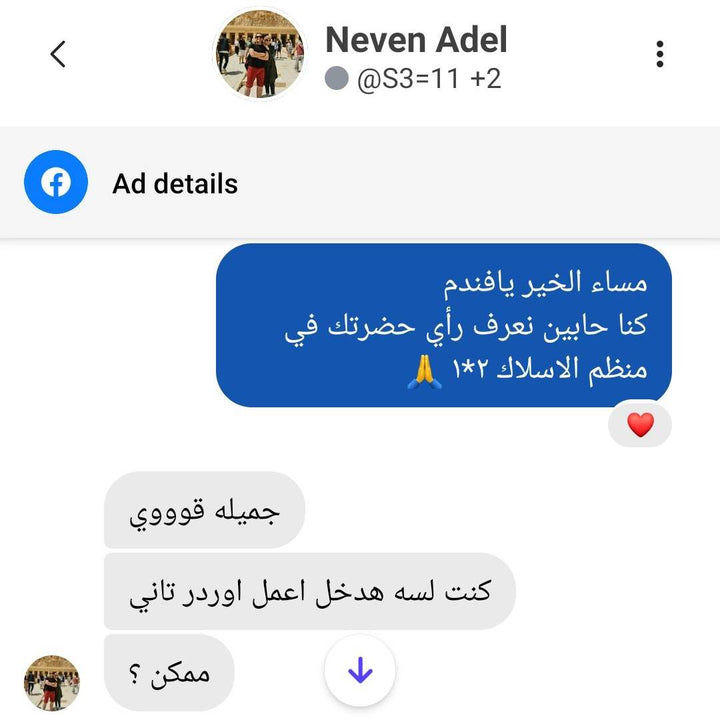Tap the Facebook logo icon
This screenshot has height=720, width=720.
pyautogui.click(x=56, y=182)
